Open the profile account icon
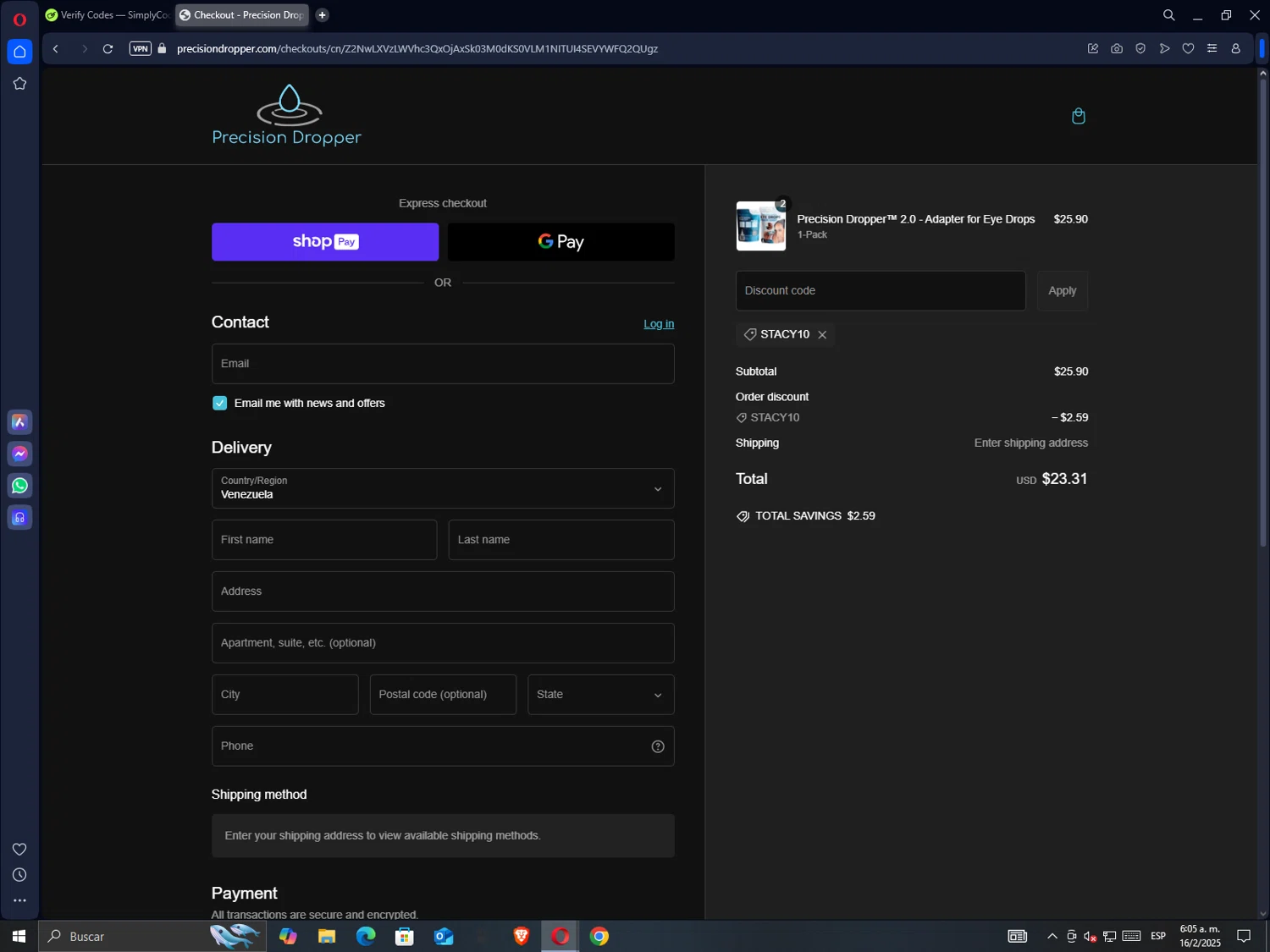Image resolution: width=1270 pixels, height=952 pixels. [1235, 49]
